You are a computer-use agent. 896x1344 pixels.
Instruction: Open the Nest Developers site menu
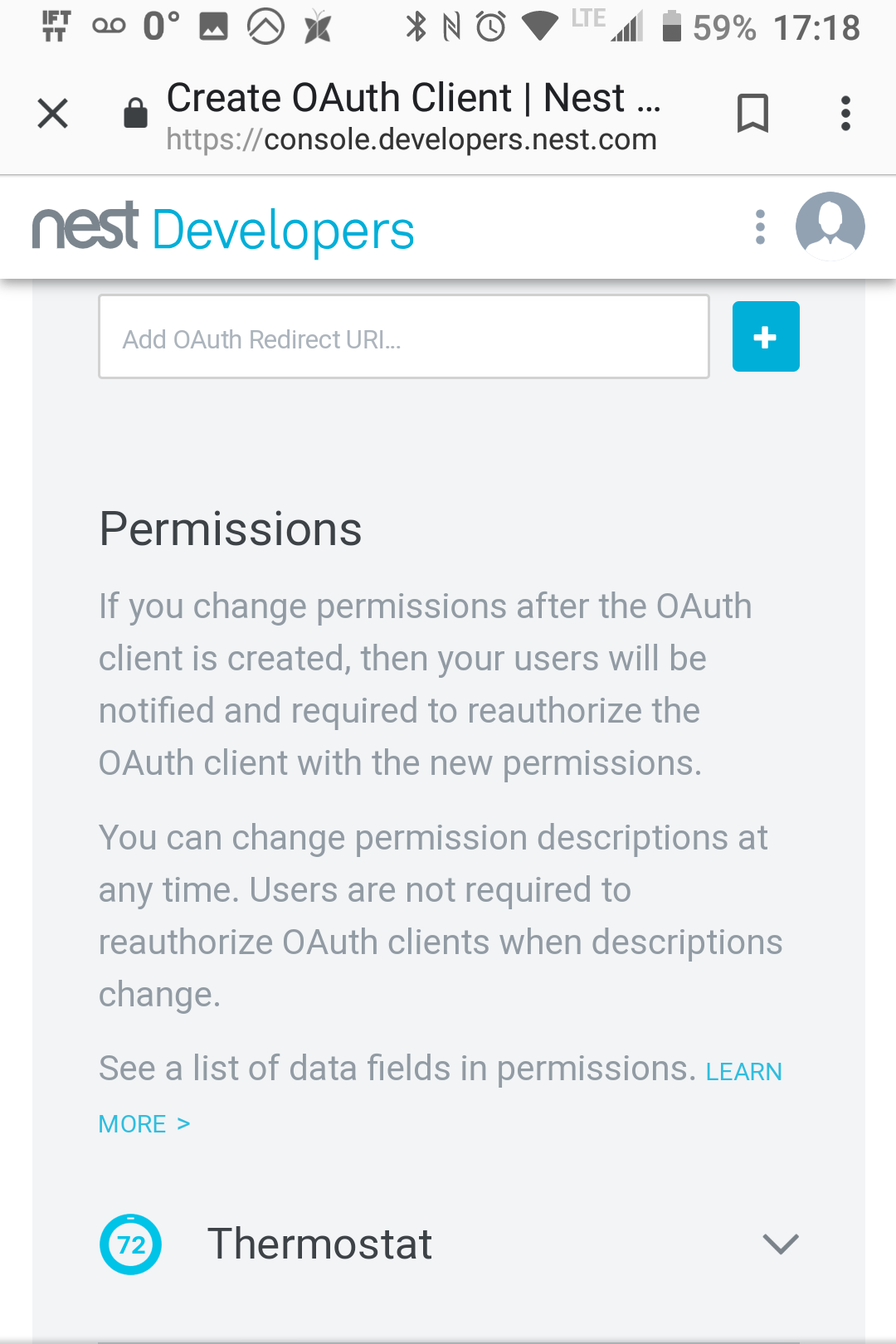point(760,227)
